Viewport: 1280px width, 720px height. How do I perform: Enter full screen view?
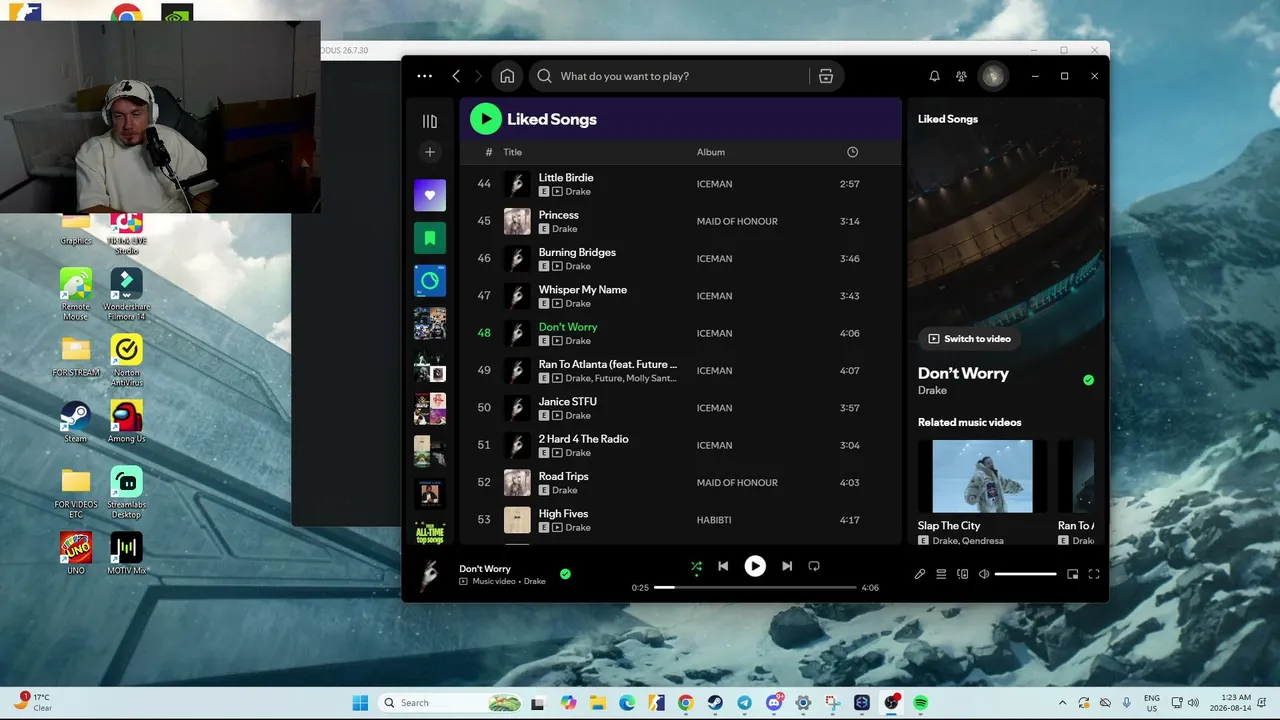(x=1094, y=574)
